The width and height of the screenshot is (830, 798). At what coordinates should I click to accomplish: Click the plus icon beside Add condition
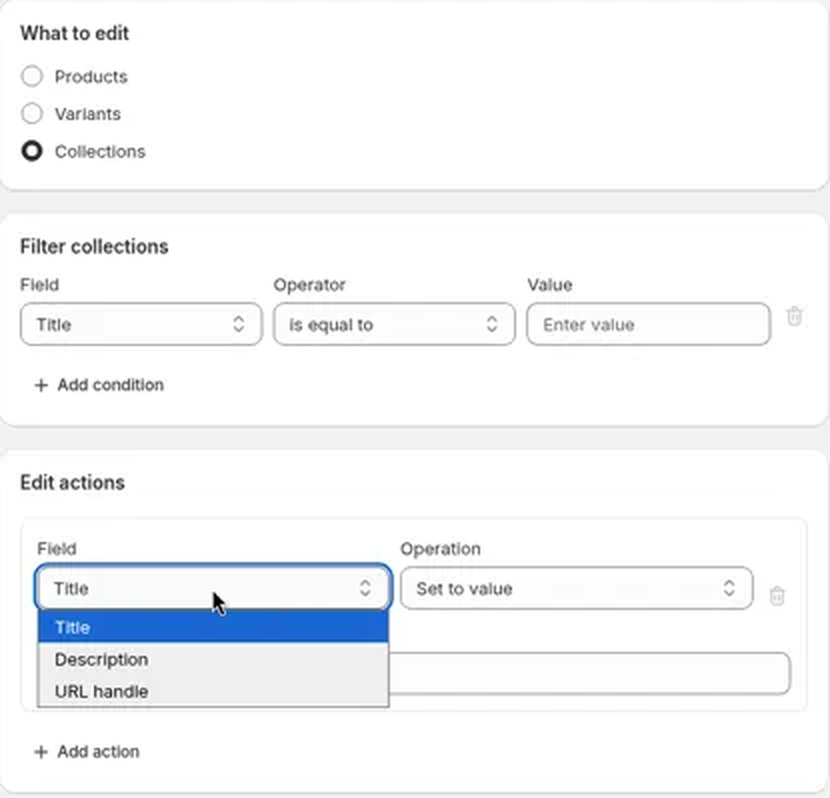(x=41, y=385)
